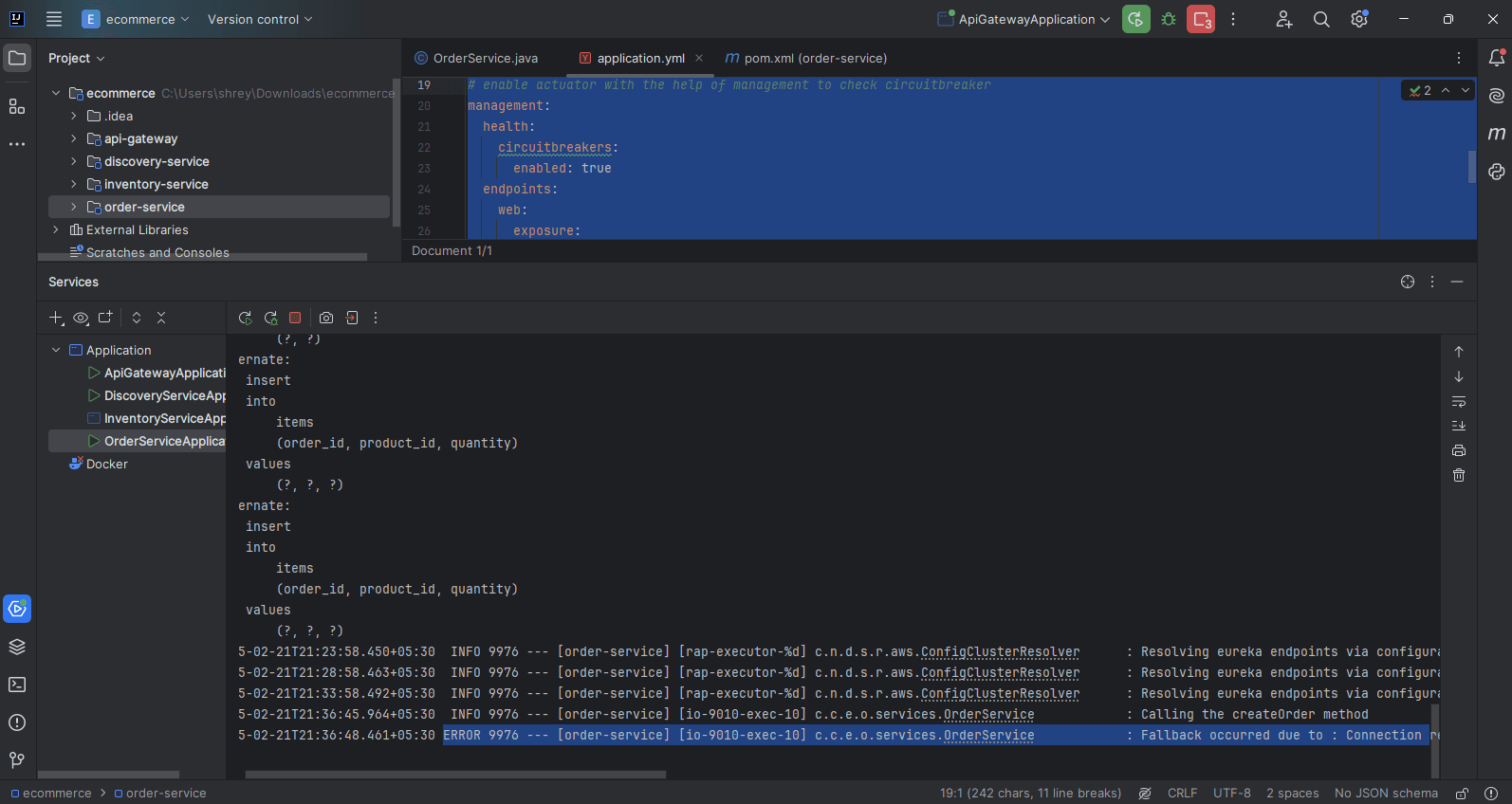Open IDE settings gear

[x=1359, y=19]
